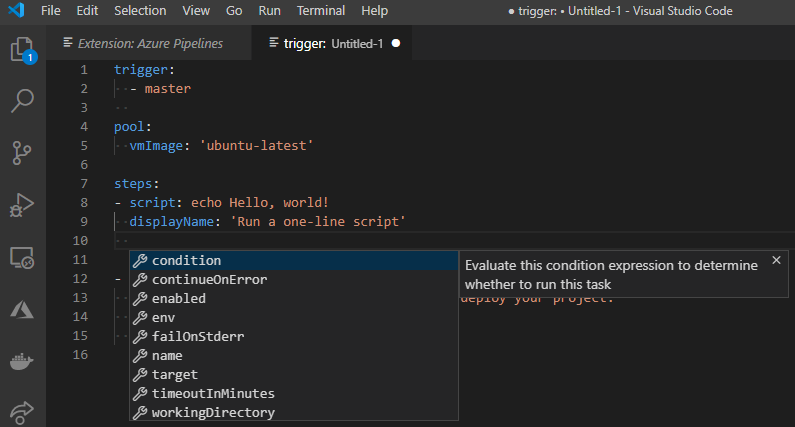Switch to Extension: Azure Pipelines tab

(143, 44)
